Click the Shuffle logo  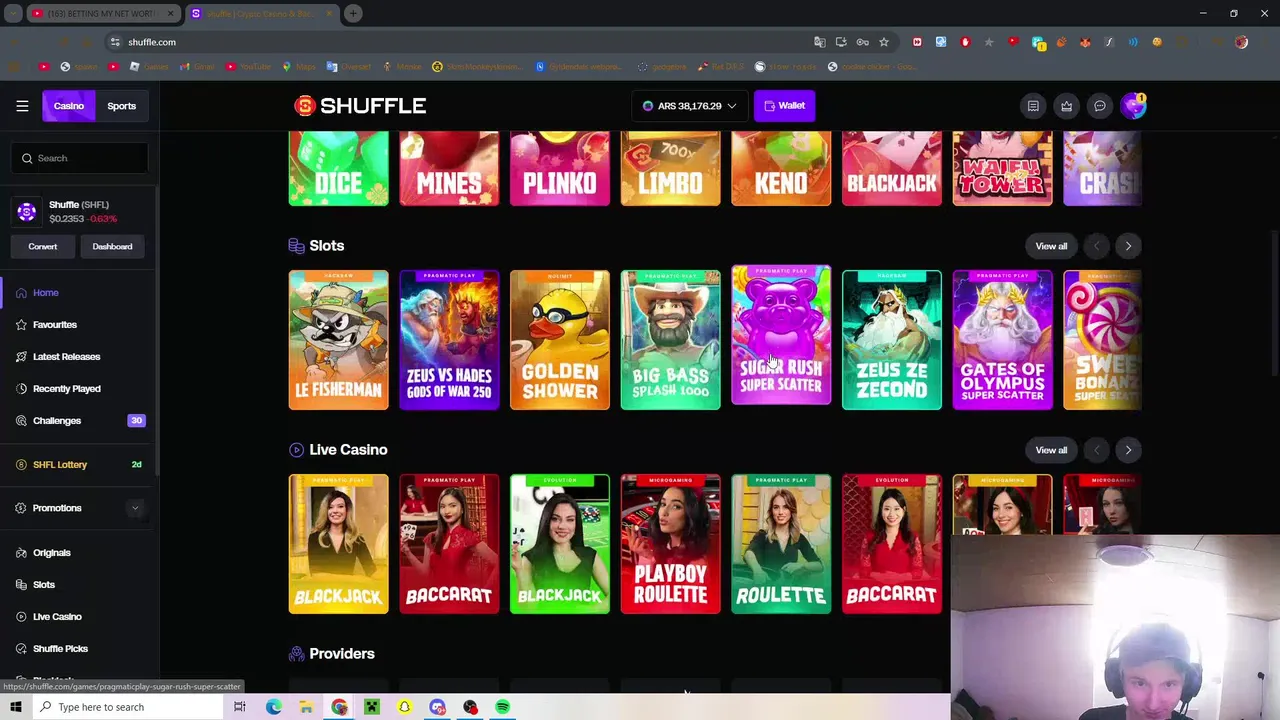(360, 106)
